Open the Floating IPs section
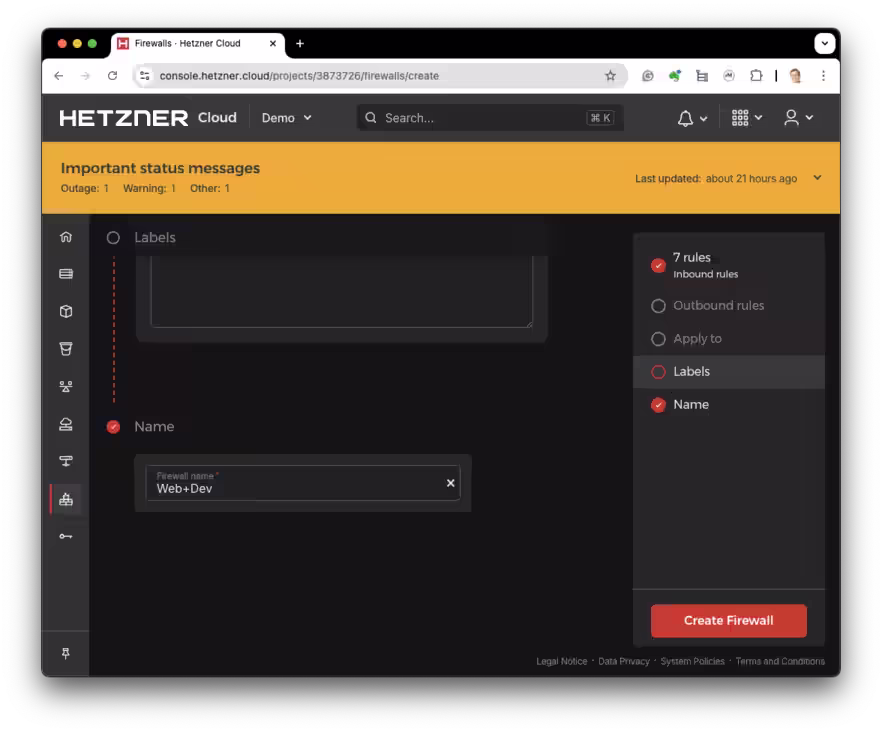 tap(65, 461)
